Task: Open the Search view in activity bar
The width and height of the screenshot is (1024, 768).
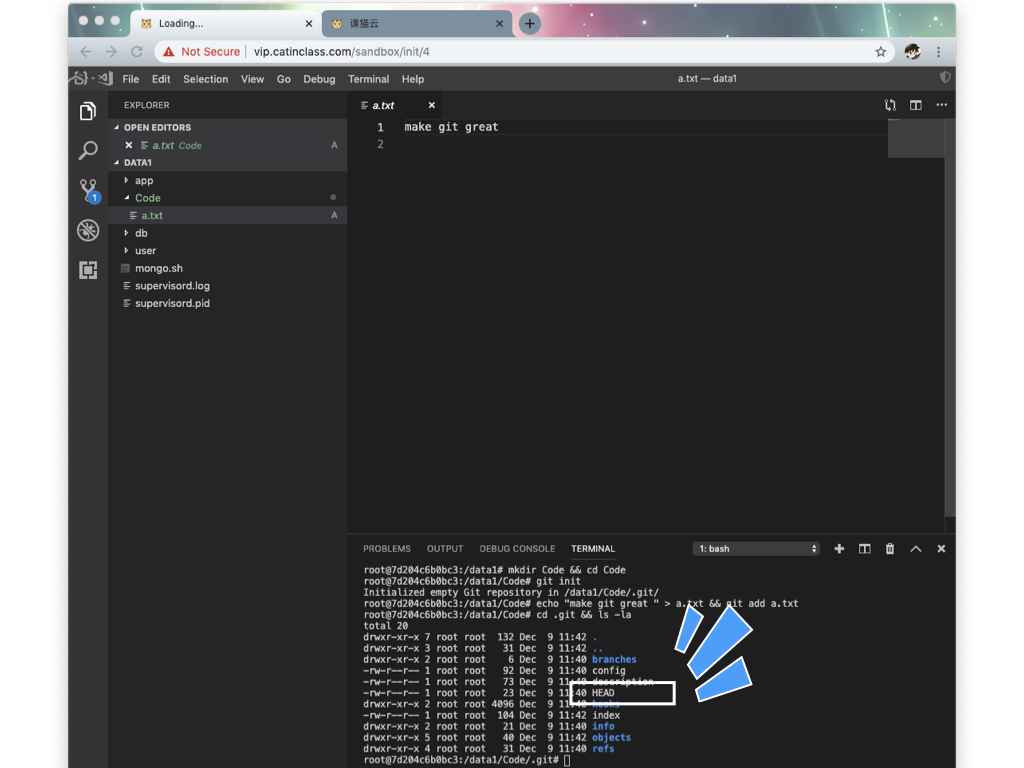Action: tap(88, 151)
